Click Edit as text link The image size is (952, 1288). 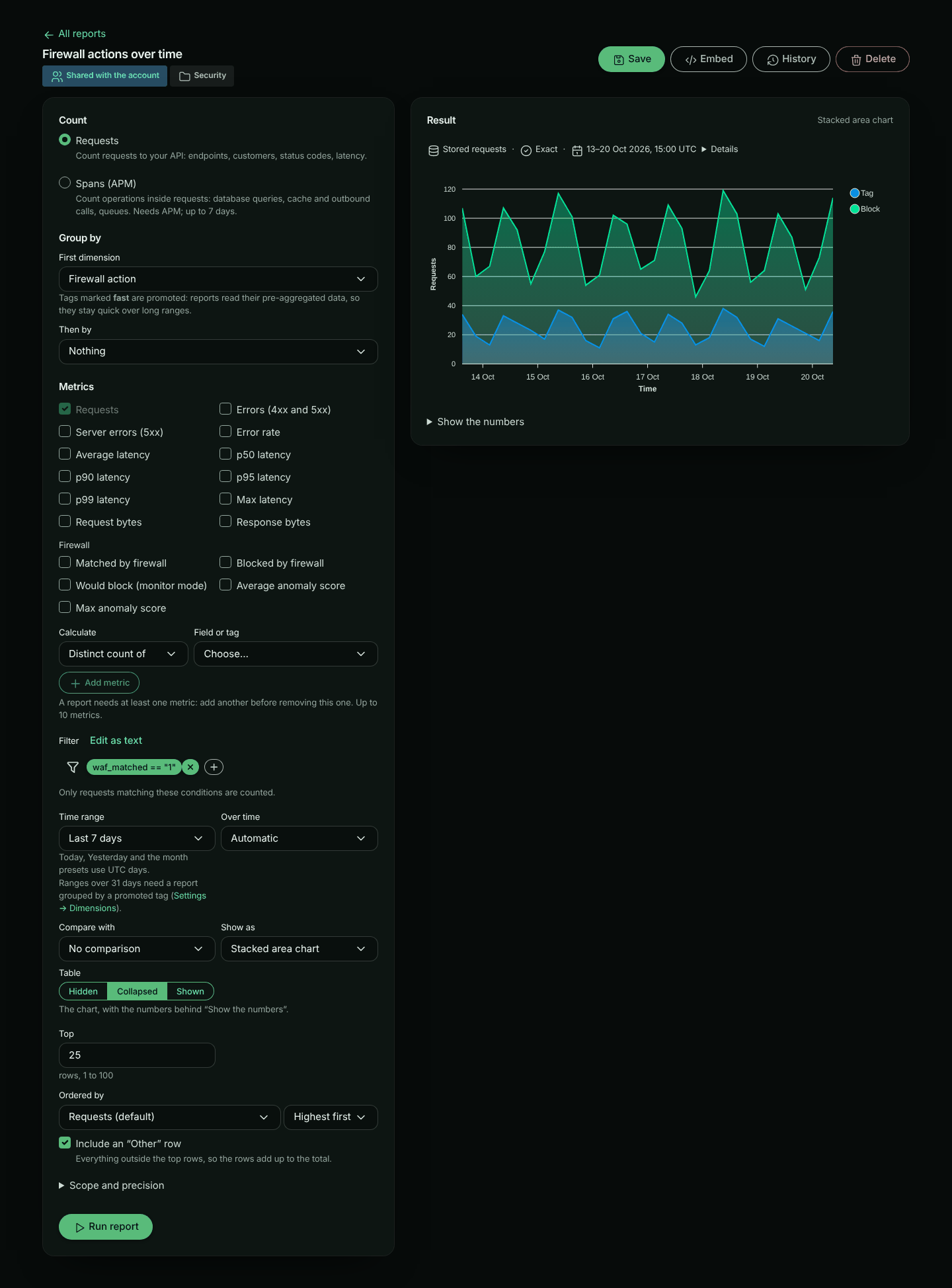pos(116,741)
